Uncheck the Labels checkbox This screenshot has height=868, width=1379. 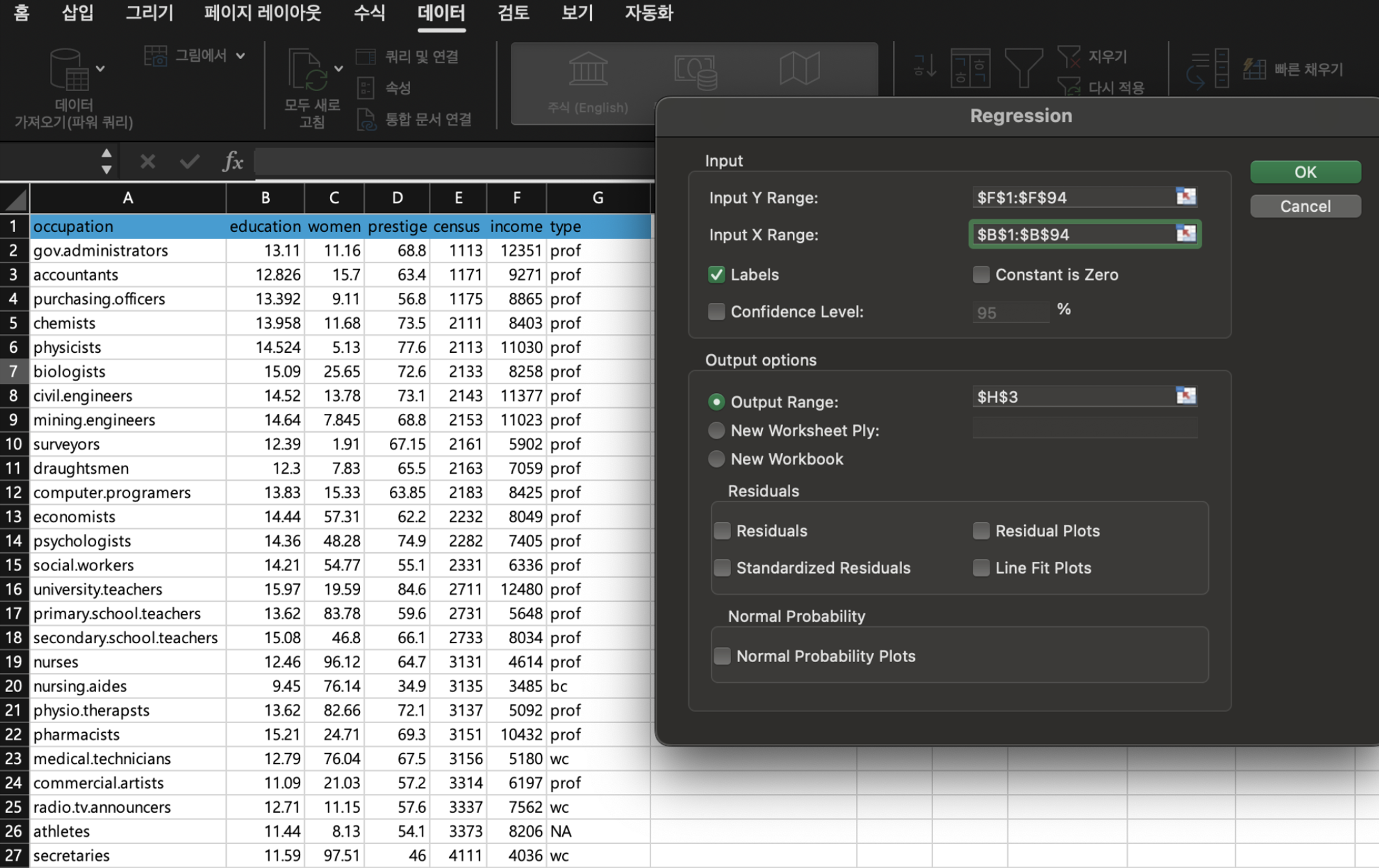point(716,275)
